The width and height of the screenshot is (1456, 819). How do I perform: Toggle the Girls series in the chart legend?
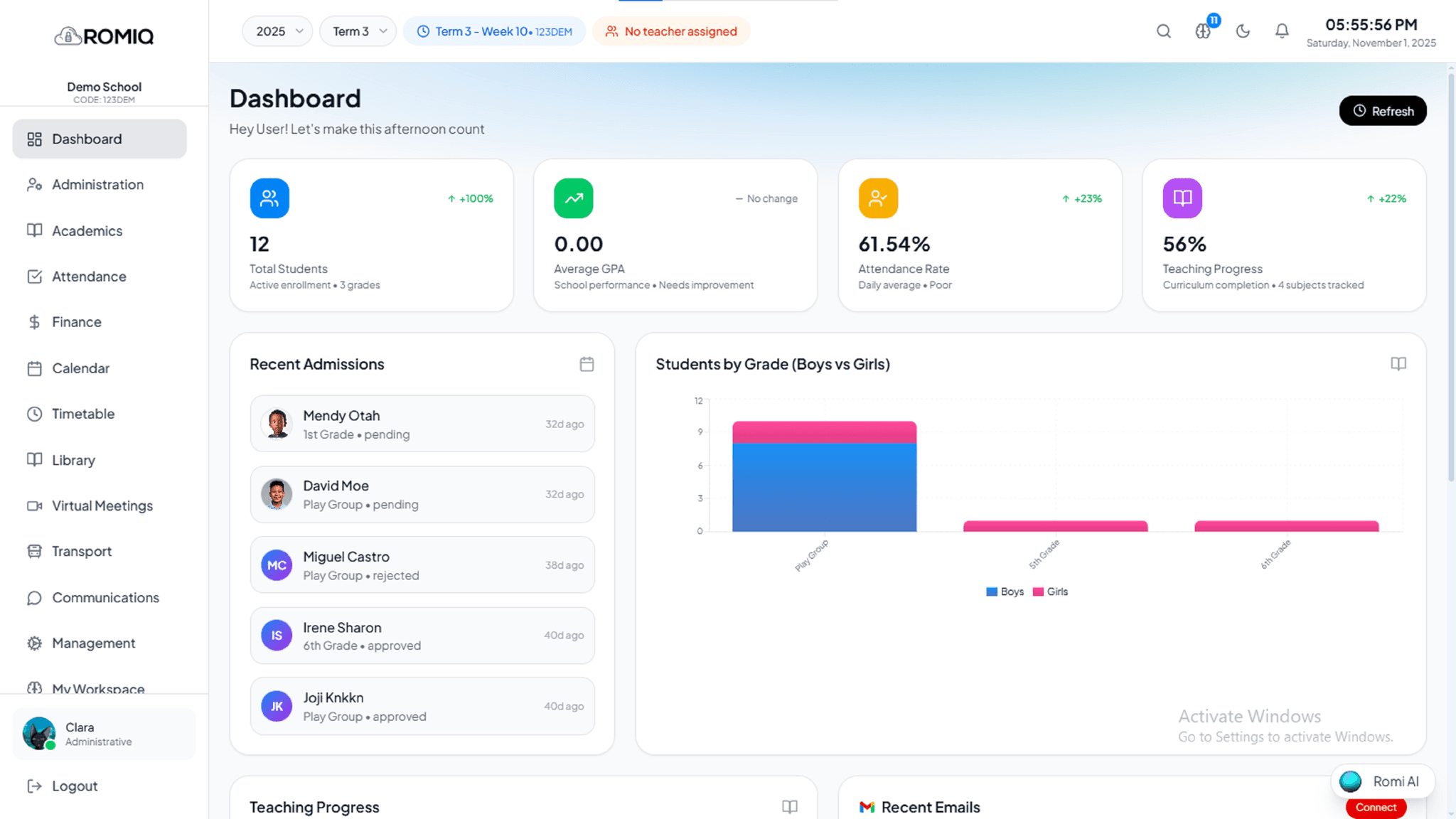click(1050, 591)
